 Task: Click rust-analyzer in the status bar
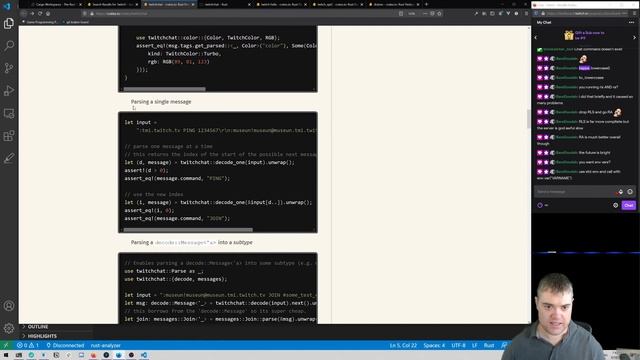click(106, 345)
